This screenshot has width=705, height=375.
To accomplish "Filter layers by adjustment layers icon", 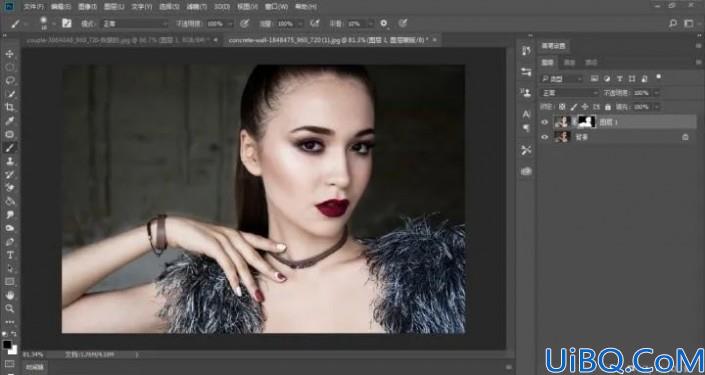I will 607,79.
